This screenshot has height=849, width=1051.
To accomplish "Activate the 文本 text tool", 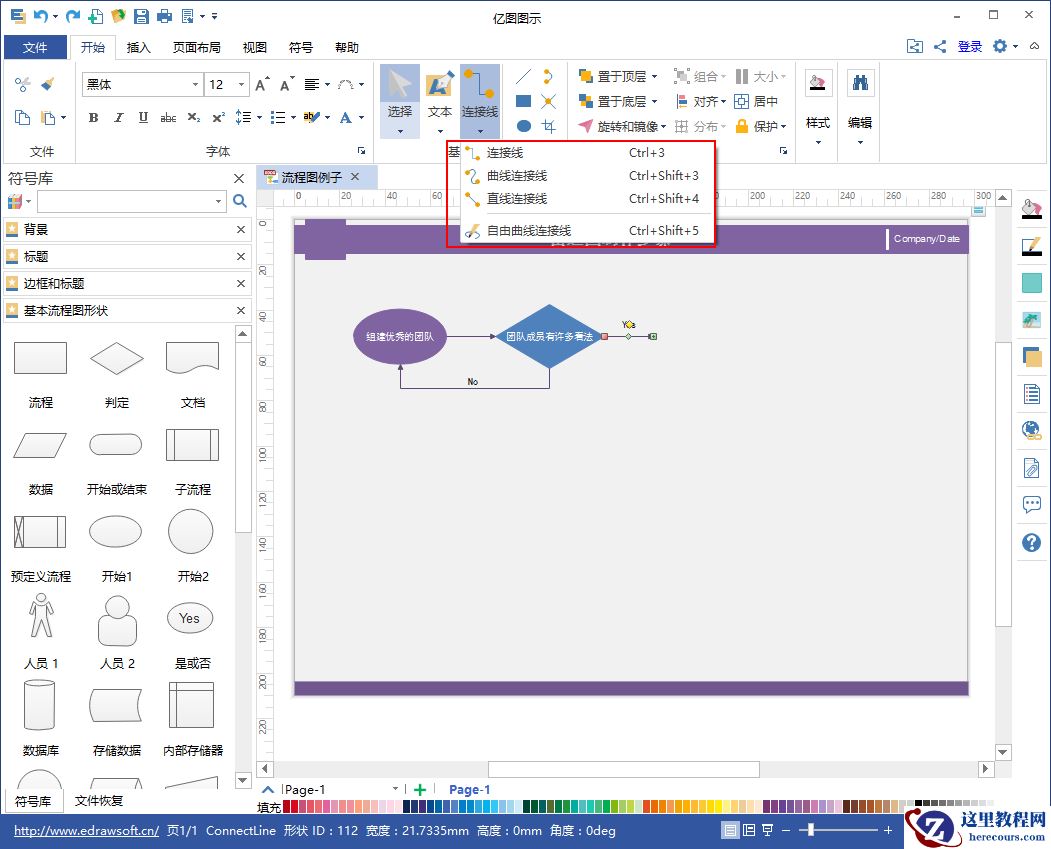I will 440,101.
